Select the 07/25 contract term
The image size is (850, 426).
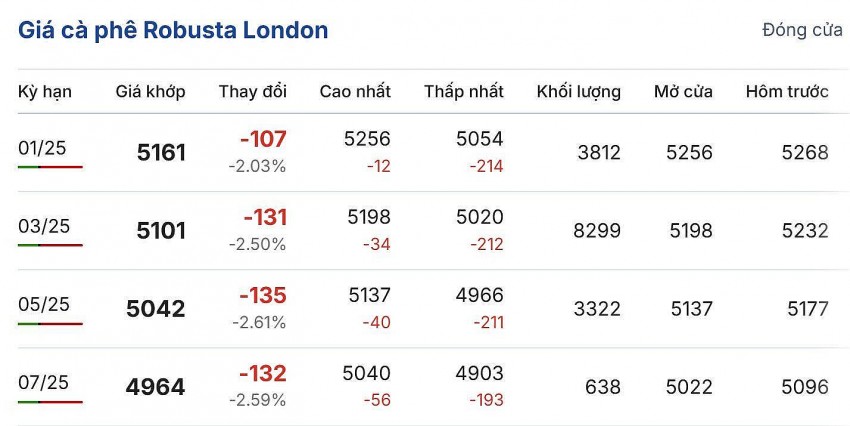coord(44,382)
